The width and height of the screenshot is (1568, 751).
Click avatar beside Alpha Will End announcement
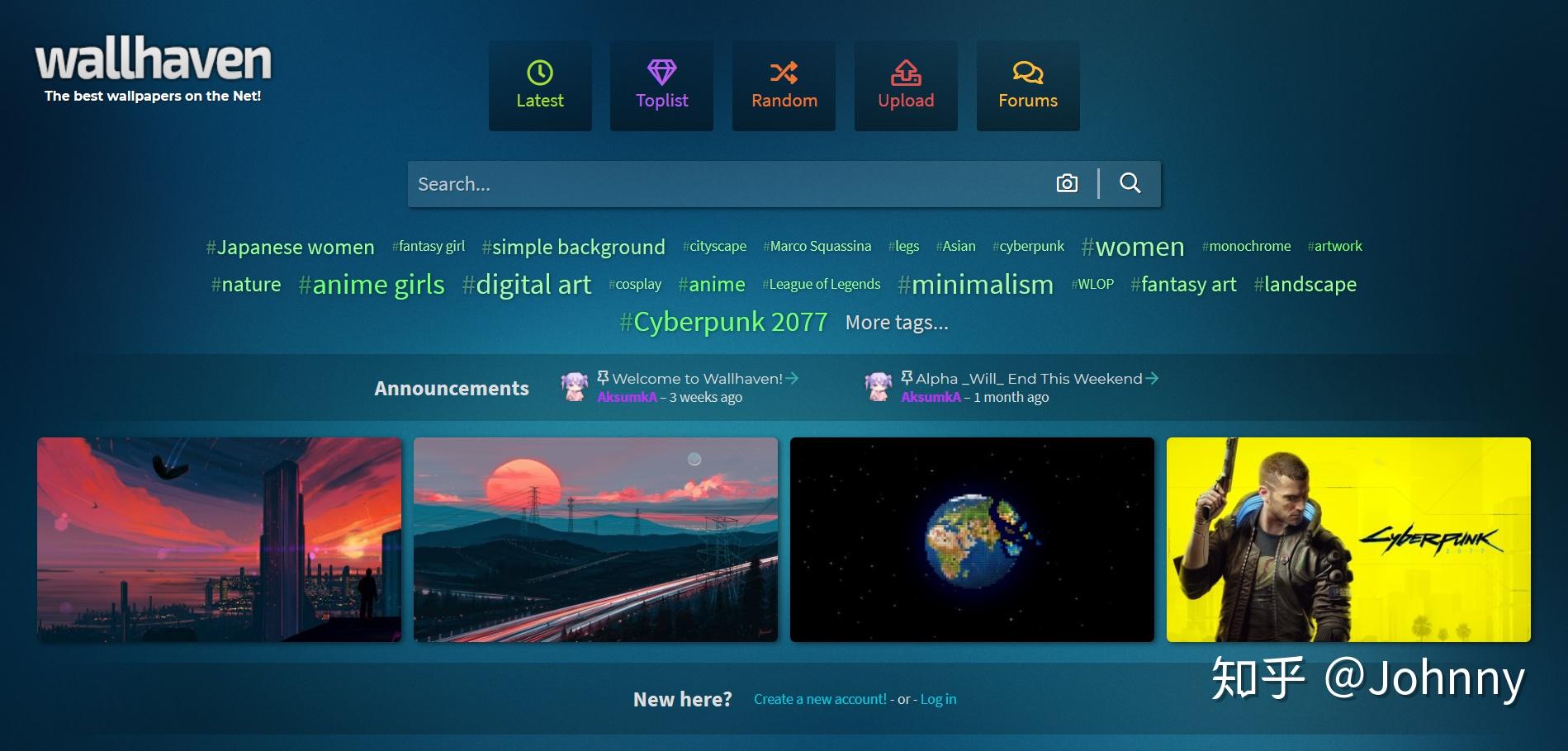pyautogui.click(x=879, y=386)
